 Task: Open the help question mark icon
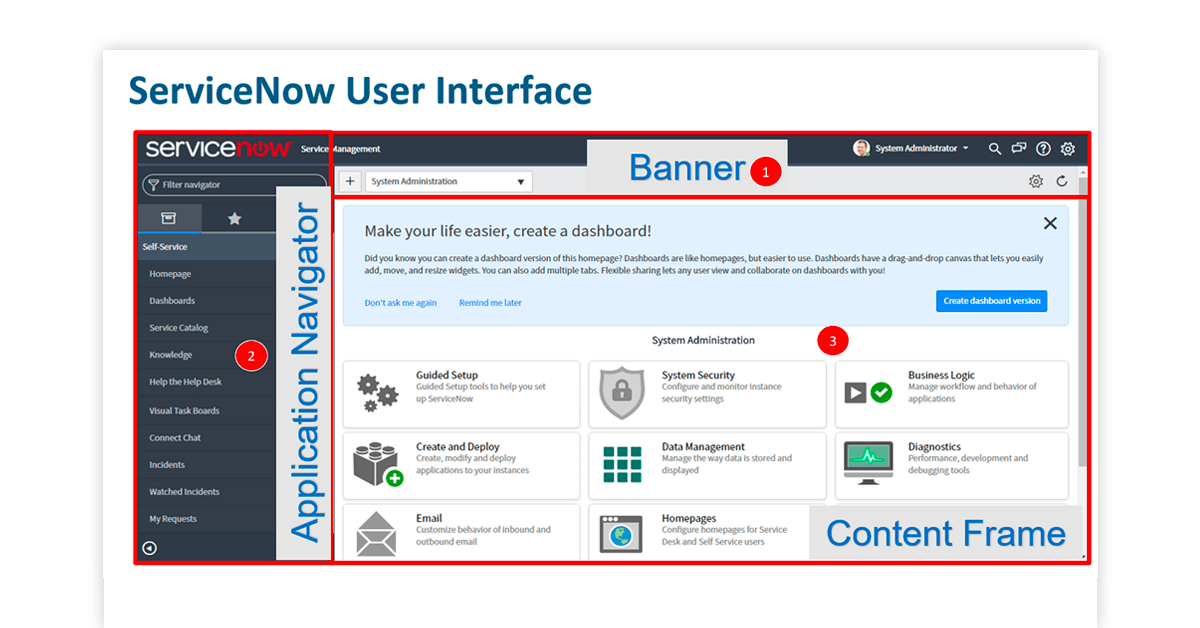1043,149
